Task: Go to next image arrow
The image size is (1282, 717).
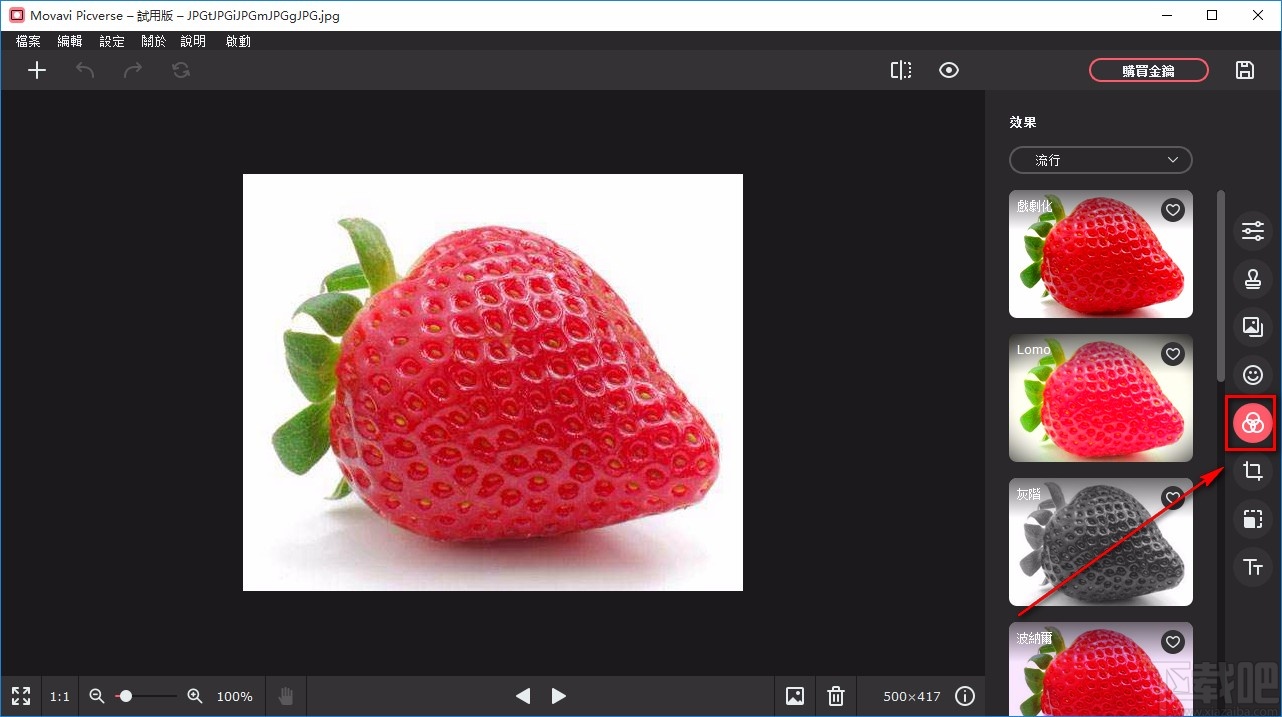Action: point(559,696)
